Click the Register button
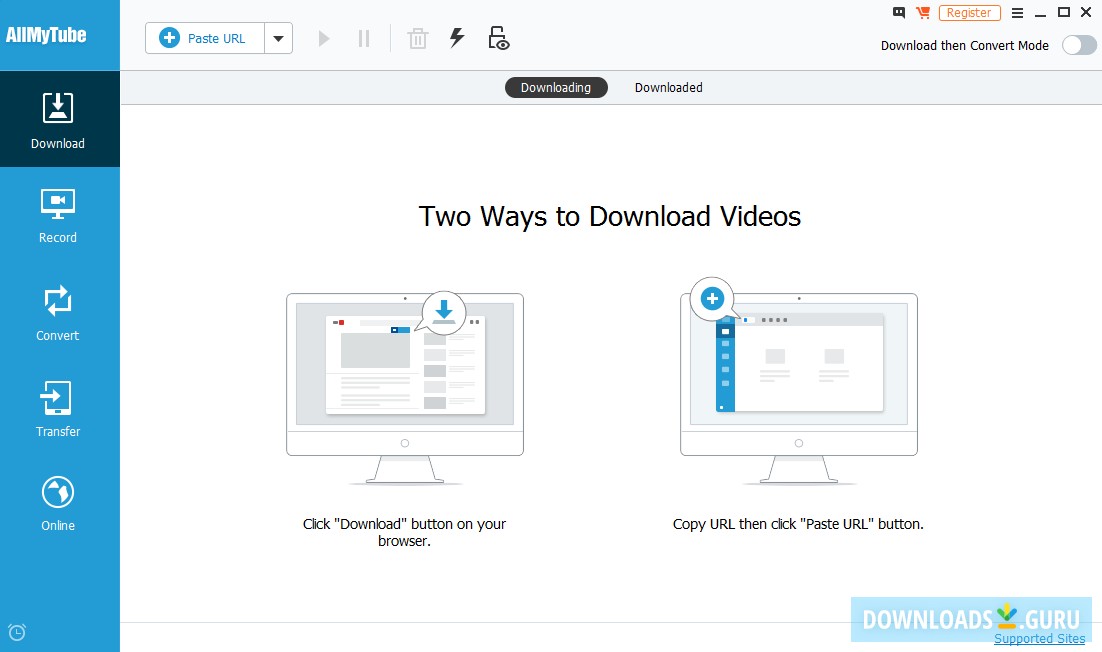This screenshot has width=1102, height=652. pos(969,13)
